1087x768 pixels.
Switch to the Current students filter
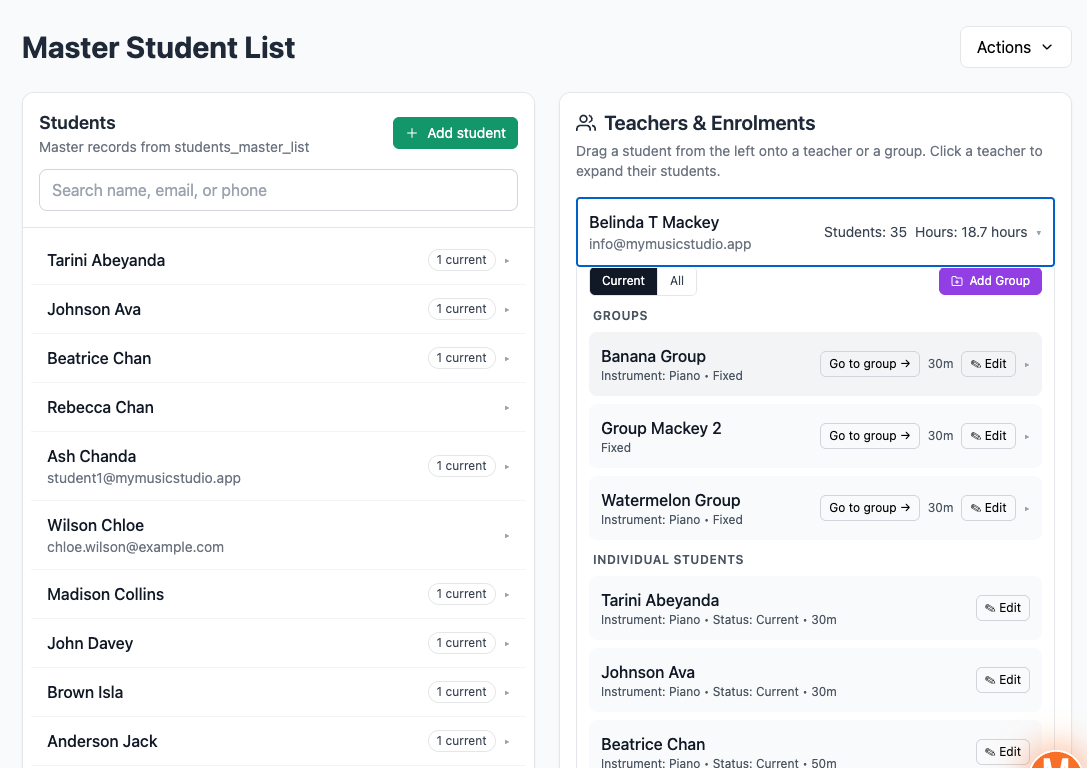click(623, 281)
